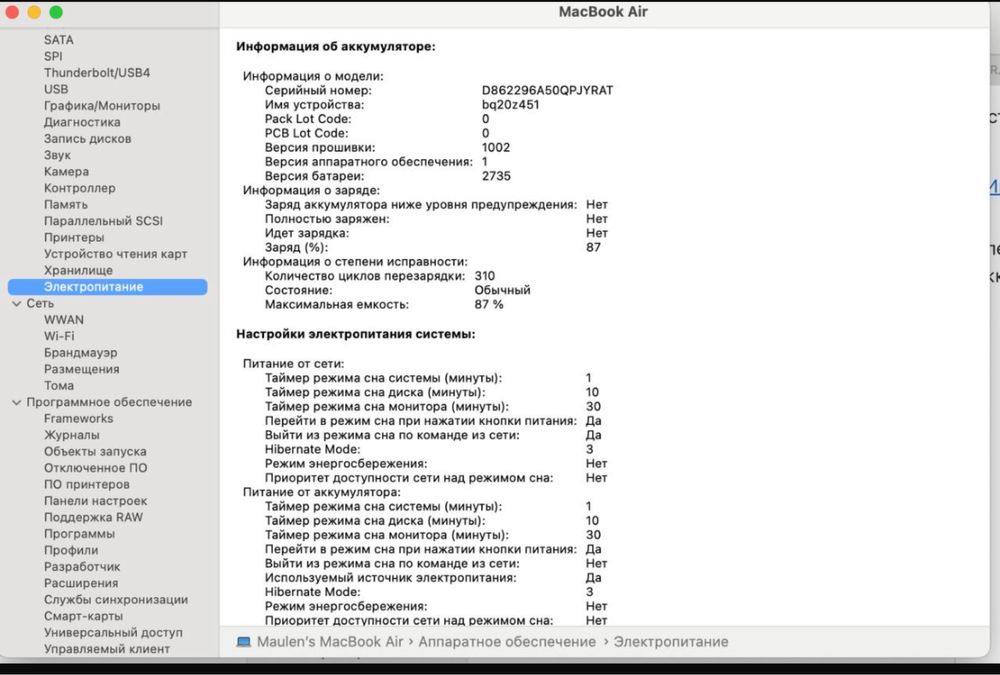The width and height of the screenshot is (1000, 675).
Task: Select Поддержка RAW in sidebar
Action: pos(94,517)
